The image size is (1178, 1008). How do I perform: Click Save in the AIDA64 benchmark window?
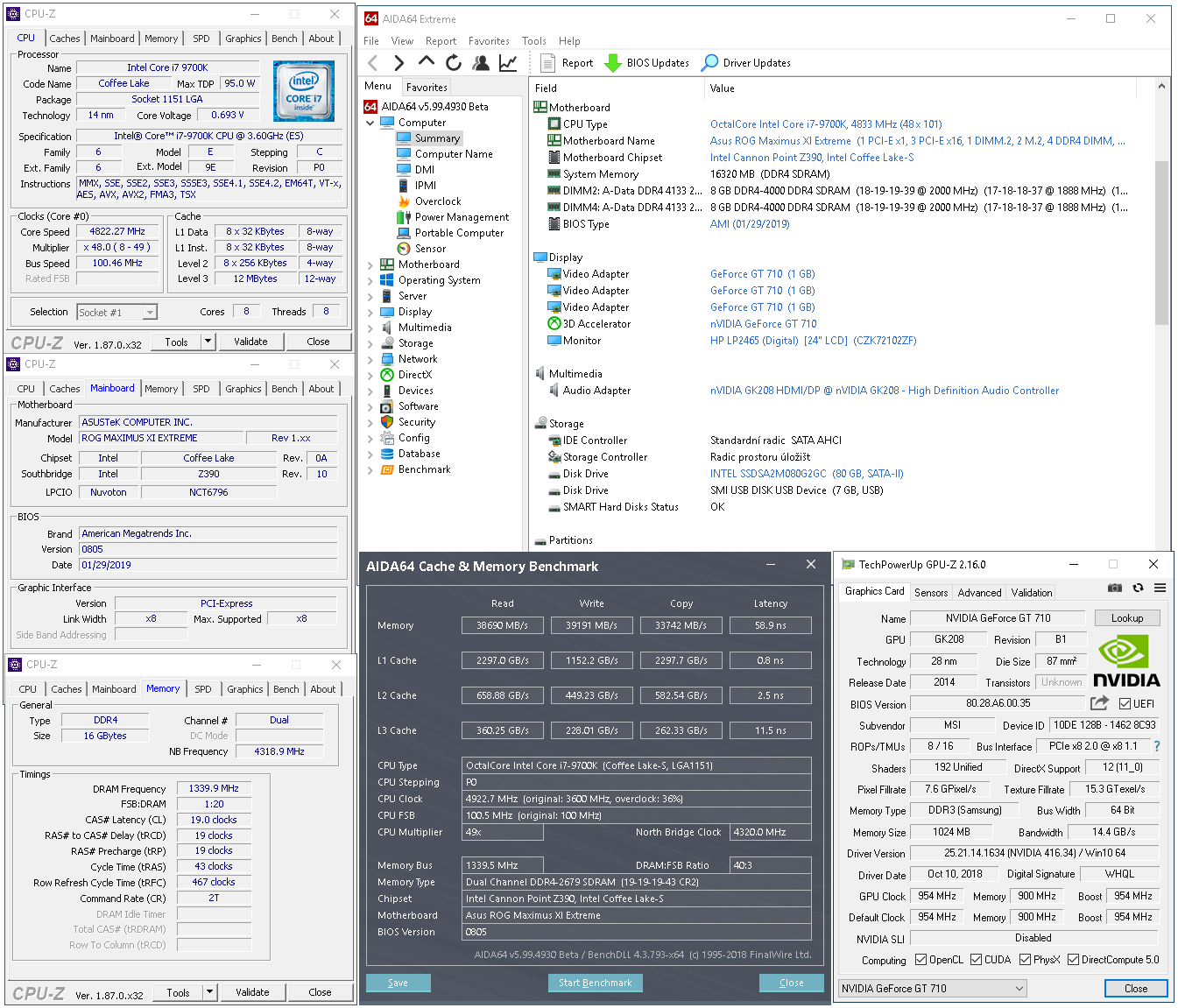coord(399,983)
